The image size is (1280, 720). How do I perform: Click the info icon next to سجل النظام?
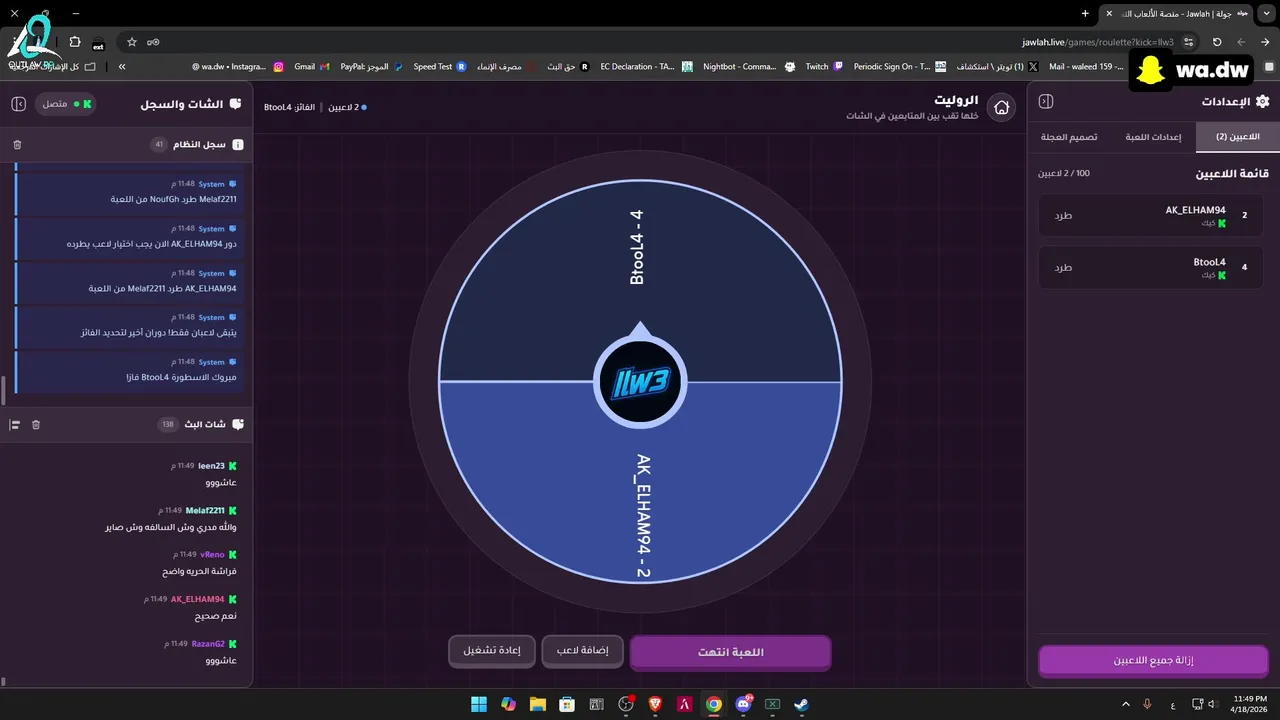(x=237, y=145)
